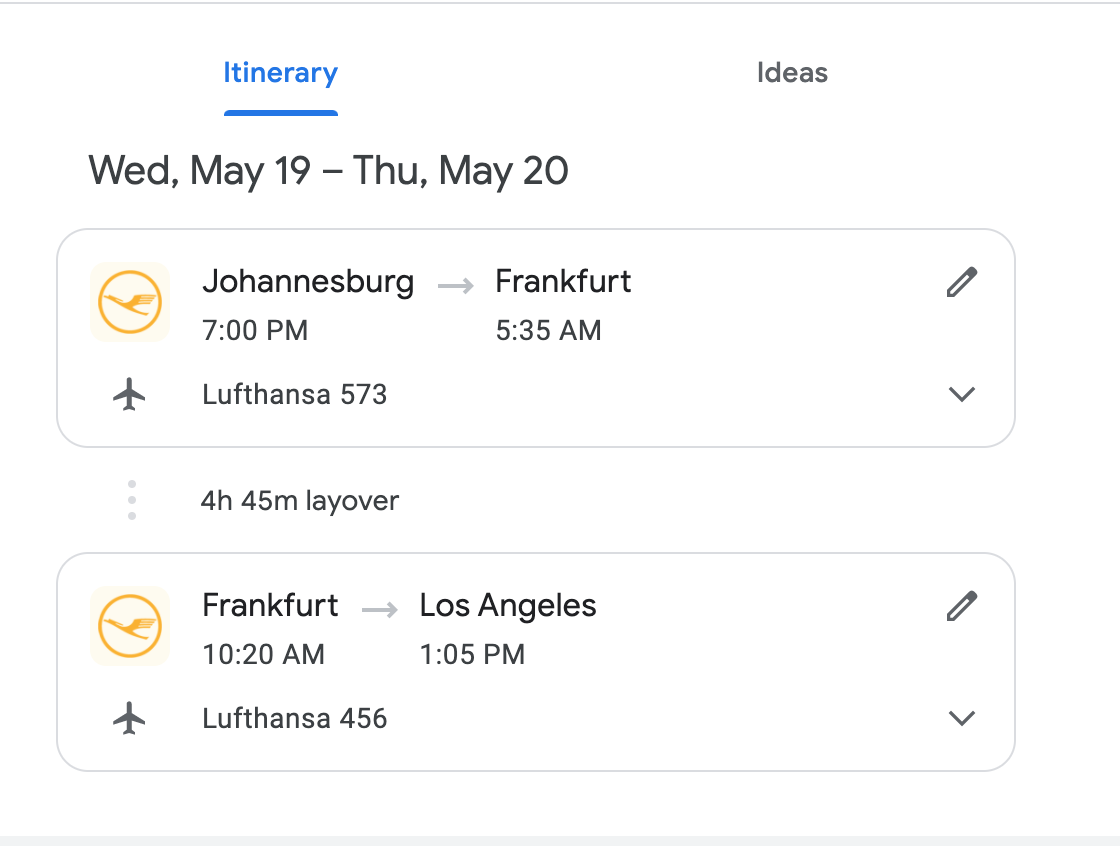Select the Wed, May 19 – Thu, May 20 heading

328,170
